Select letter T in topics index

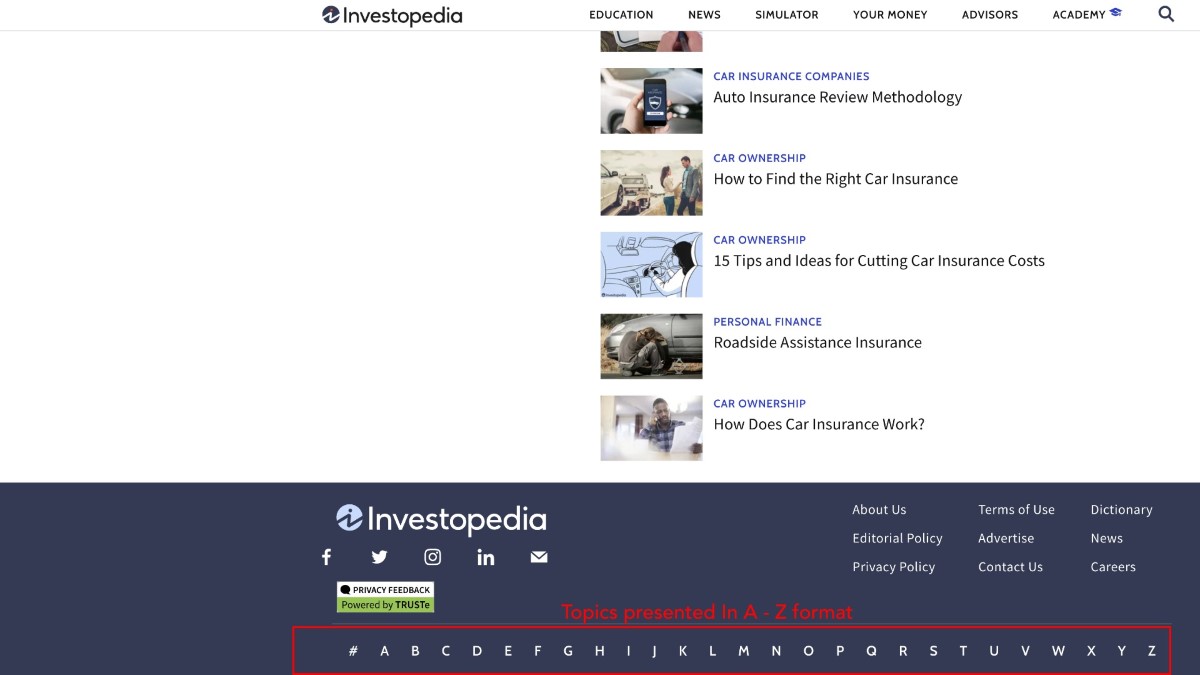coord(963,651)
